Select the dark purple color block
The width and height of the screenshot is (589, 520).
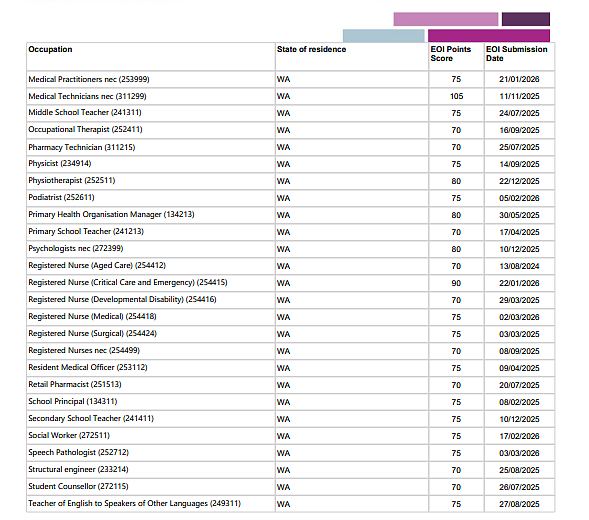coord(526,19)
